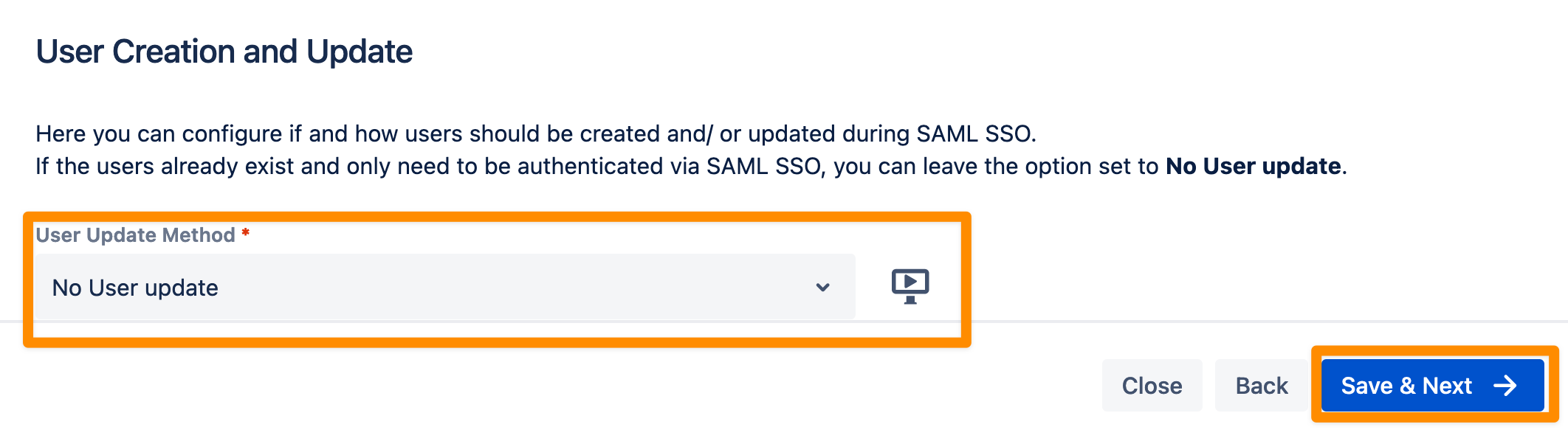The image size is (1568, 441).
Task: Click the 'User Creation and Update' heading
Action: coord(224,52)
